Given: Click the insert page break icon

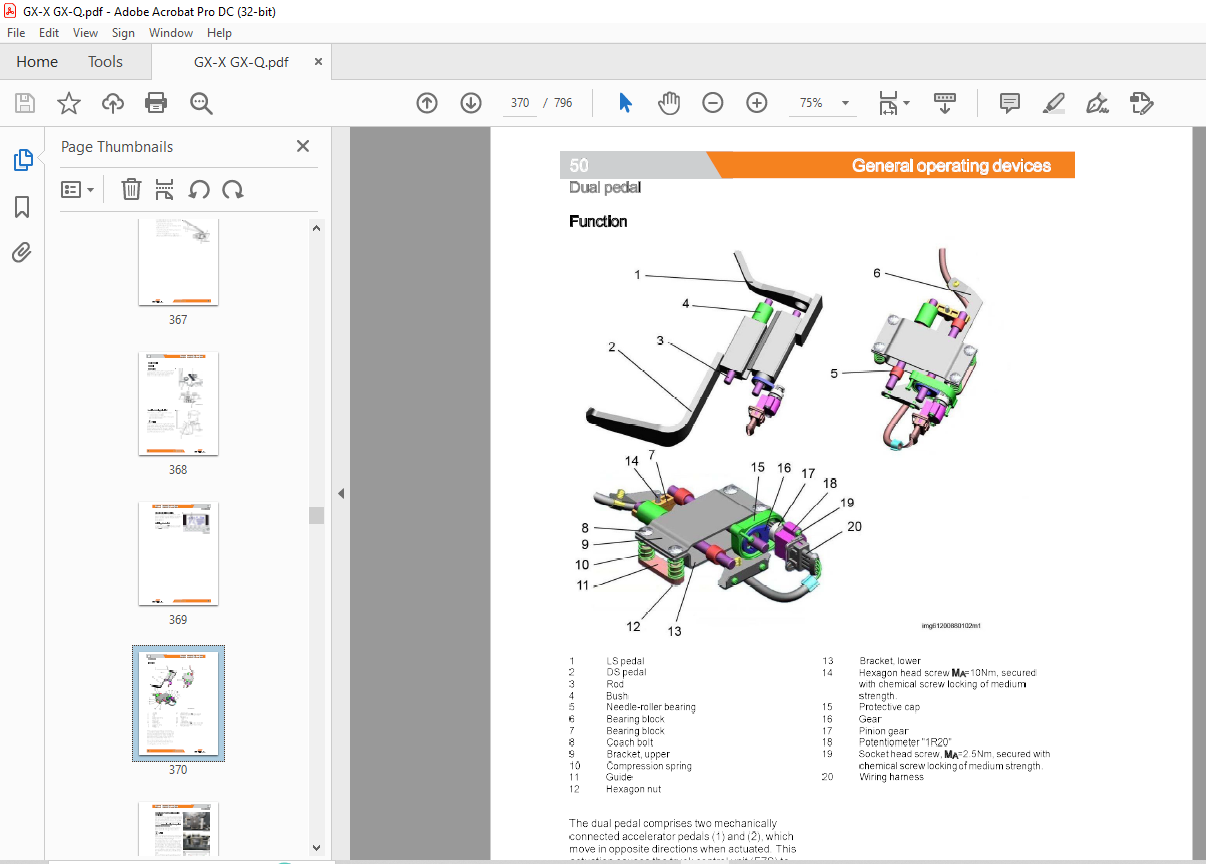Looking at the screenshot, I should (165, 189).
